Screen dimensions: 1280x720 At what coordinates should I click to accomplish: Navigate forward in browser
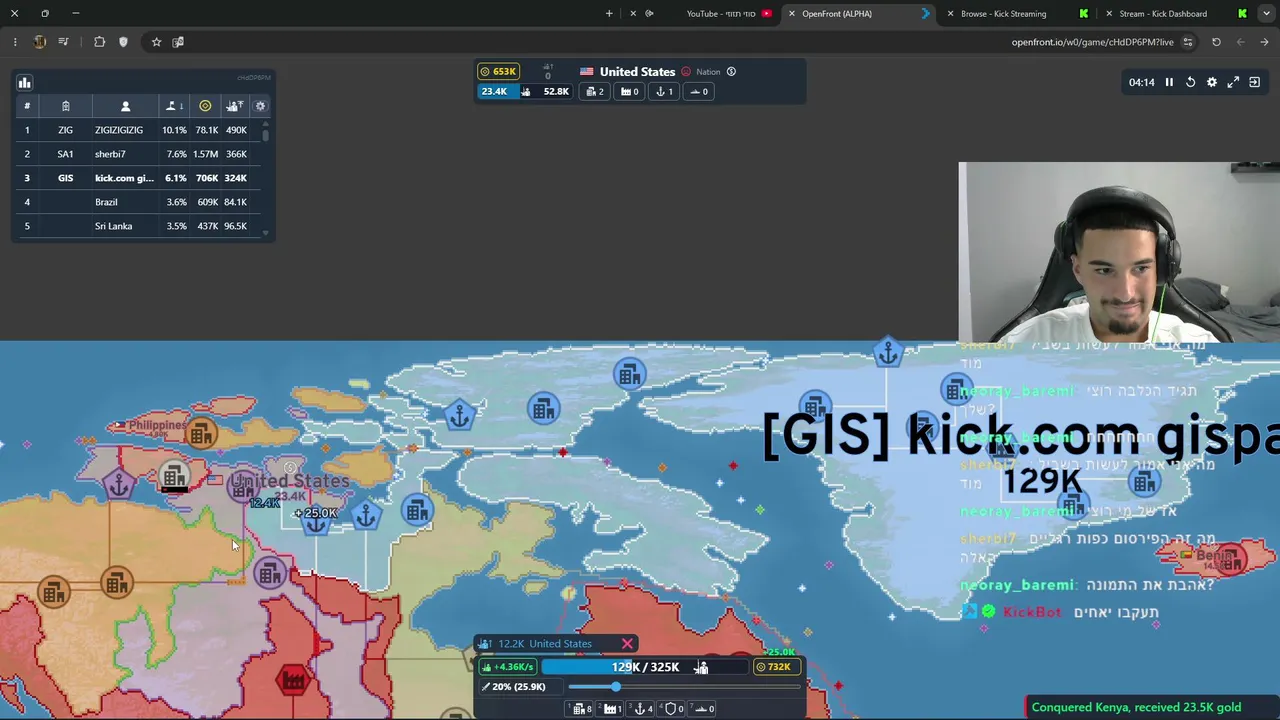click(1240, 42)
